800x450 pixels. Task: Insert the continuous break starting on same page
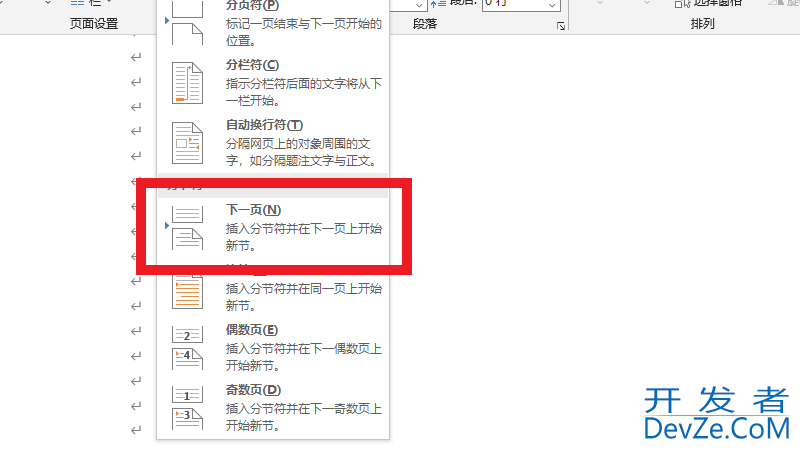pos(273,288)
